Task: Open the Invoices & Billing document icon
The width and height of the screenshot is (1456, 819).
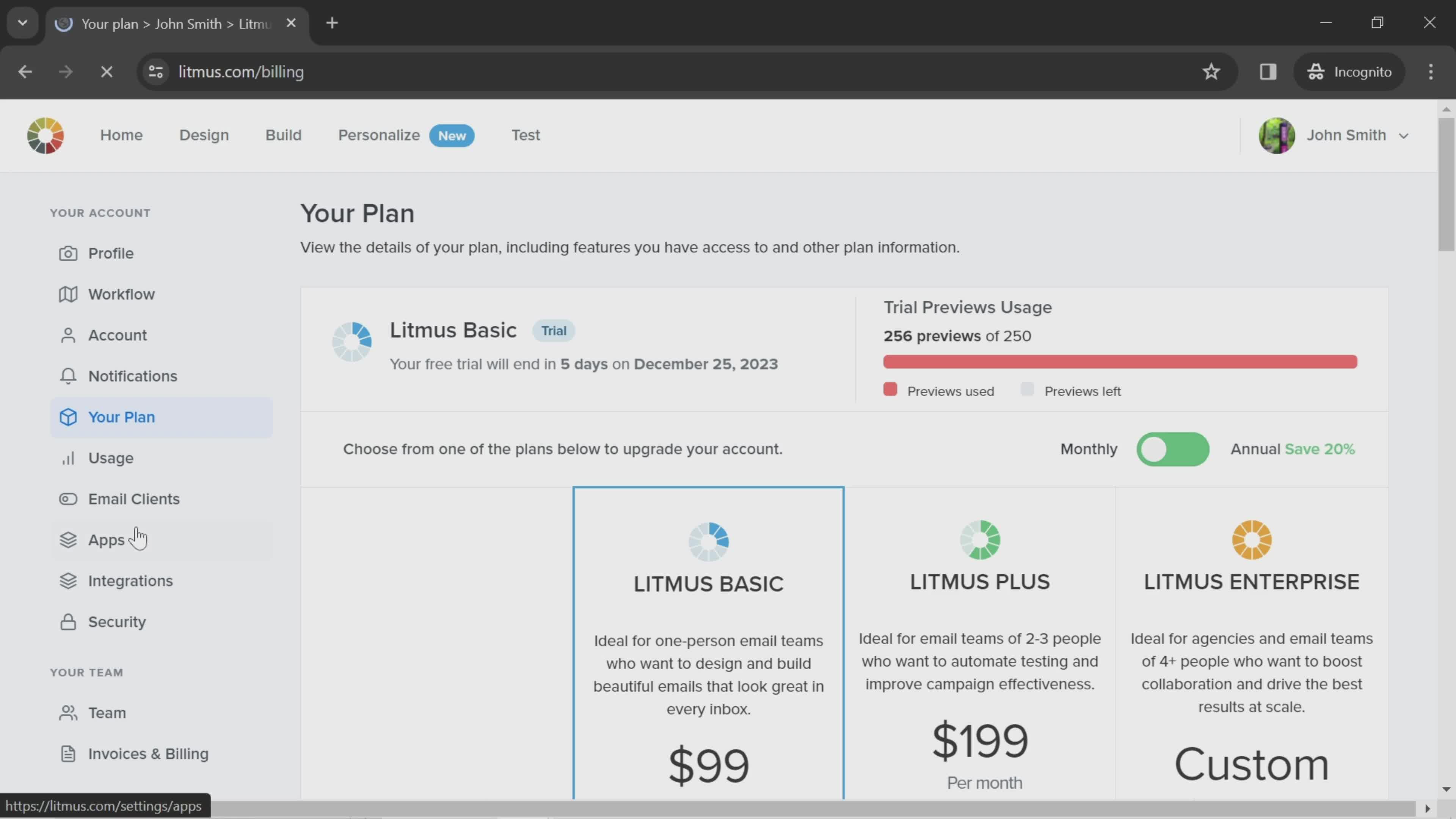Action: (68, 753)
